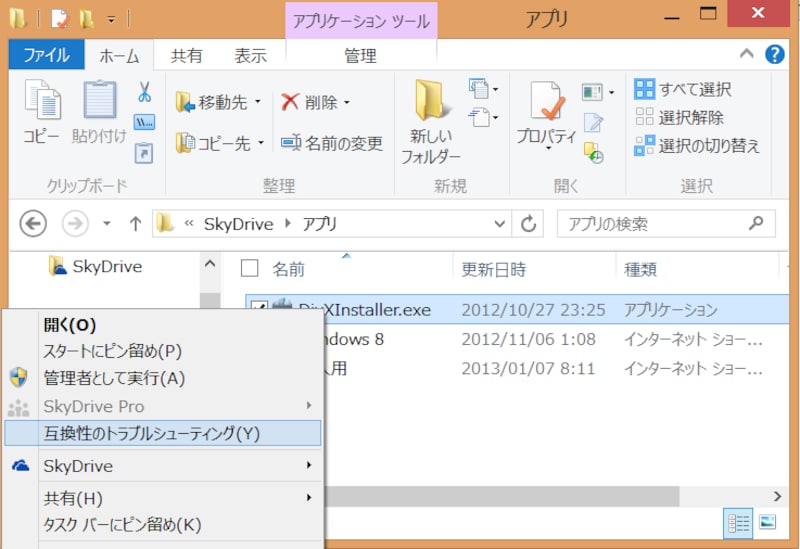Select the DivXInstaller.exe file row

[x=517, y=309]
